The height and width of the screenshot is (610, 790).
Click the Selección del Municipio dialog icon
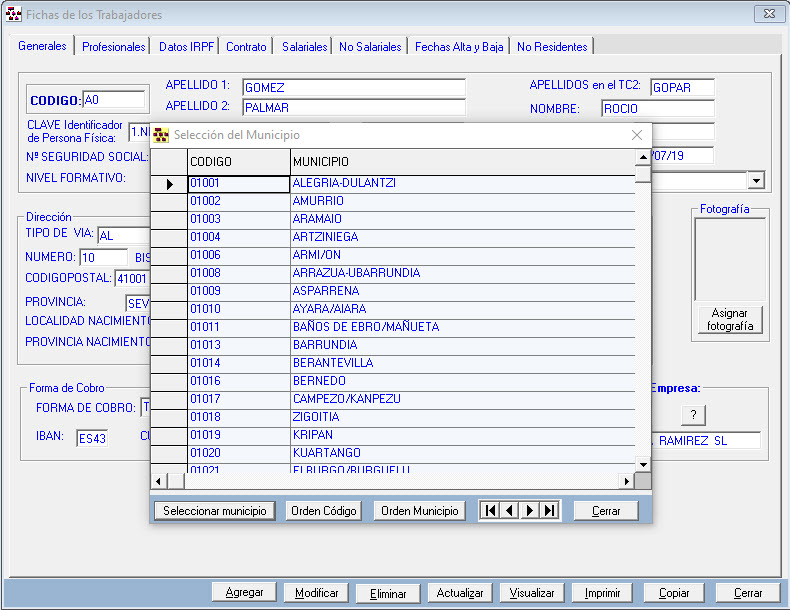click(x=161, y=135)
